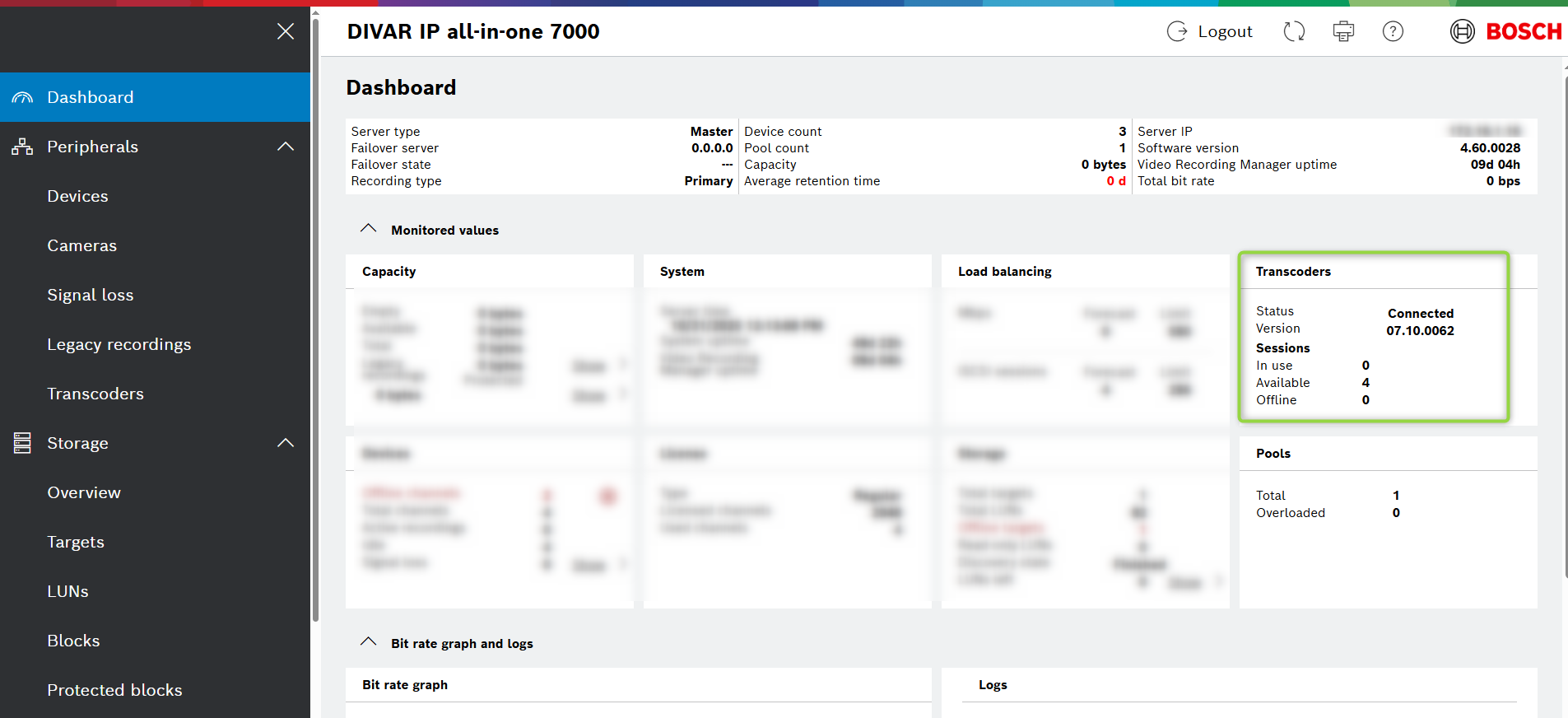The height and width of the screenshot is (718, 1568).
Task: Click the Device count label
Action: 783,132
